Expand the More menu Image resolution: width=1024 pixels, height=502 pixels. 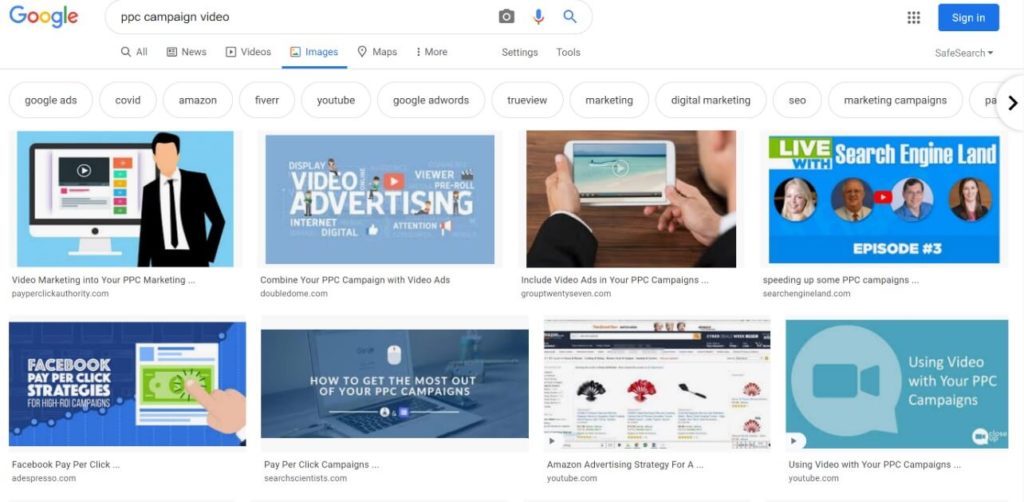(x=432, y=52)
